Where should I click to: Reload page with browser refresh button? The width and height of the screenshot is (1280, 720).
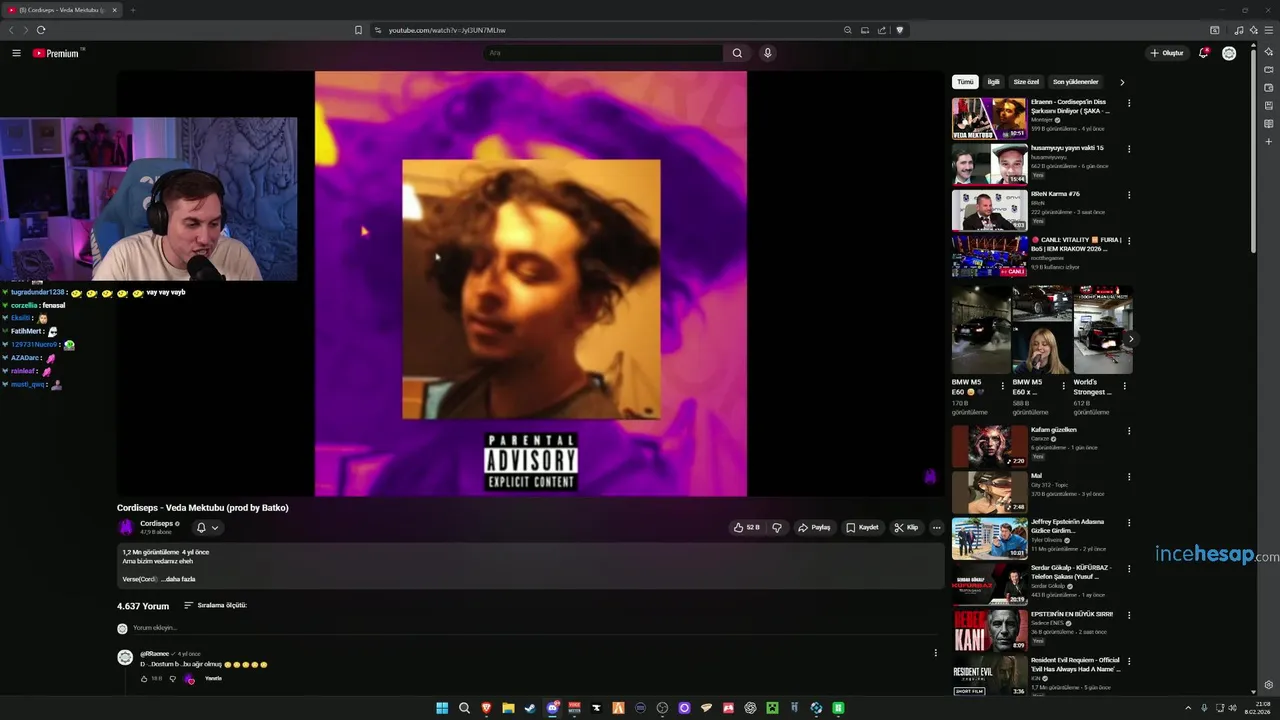(41, 30)
